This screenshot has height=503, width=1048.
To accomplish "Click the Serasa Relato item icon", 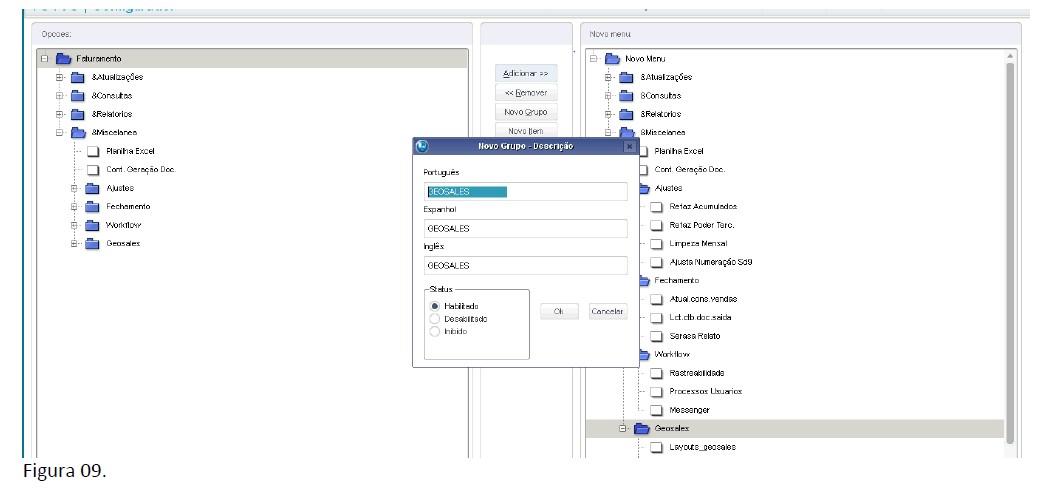I will tap(656, 336).
